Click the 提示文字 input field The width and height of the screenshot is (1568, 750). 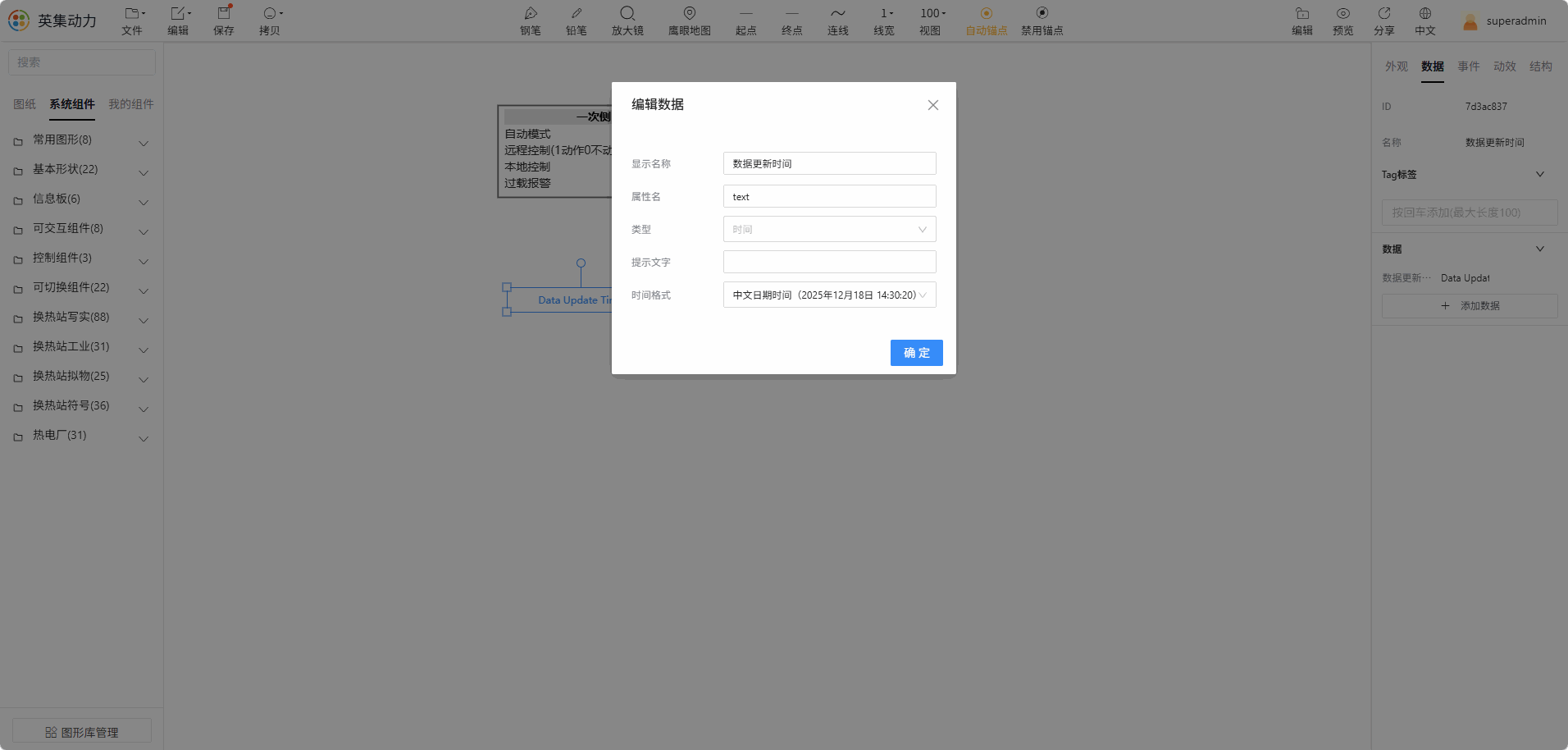(830, 262)
